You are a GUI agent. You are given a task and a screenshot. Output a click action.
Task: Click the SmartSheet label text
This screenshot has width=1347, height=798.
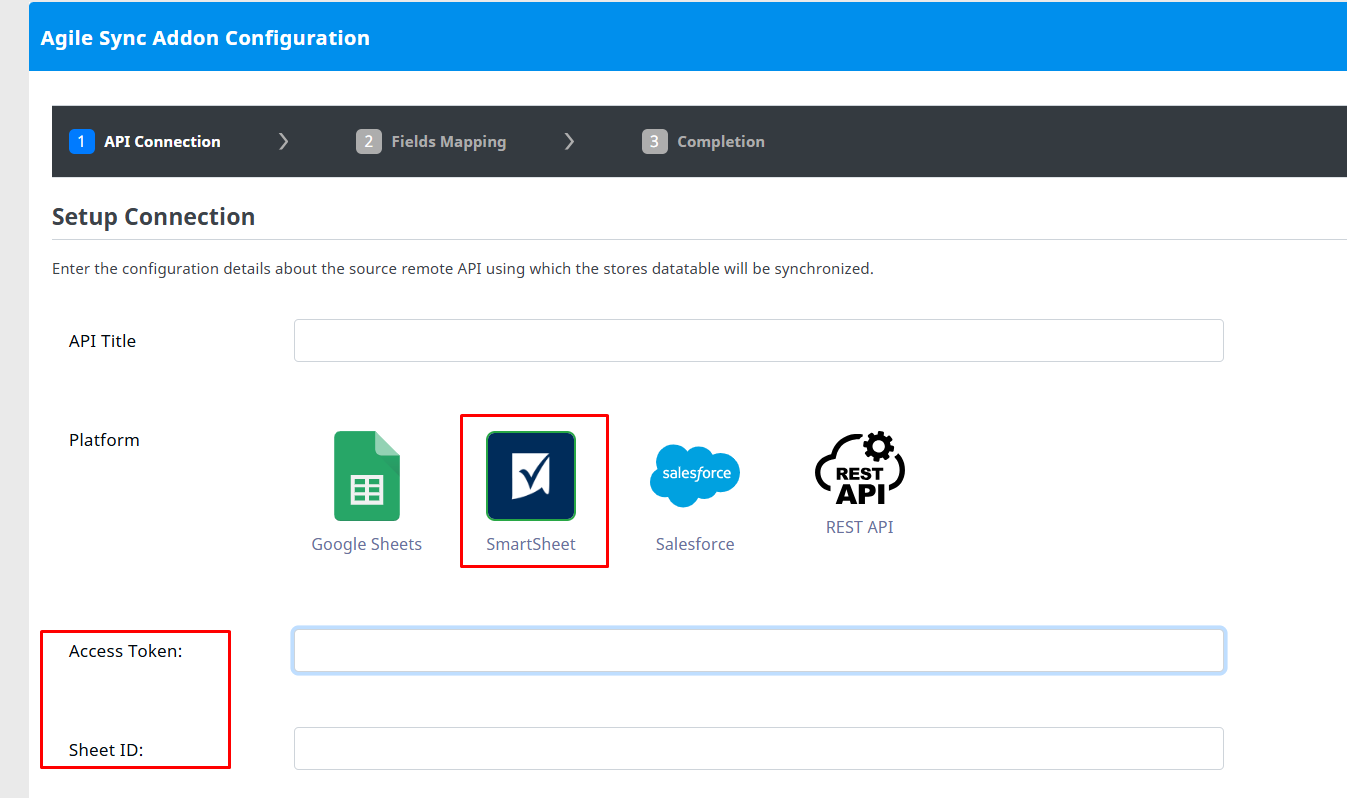click(x=531, y=544)
